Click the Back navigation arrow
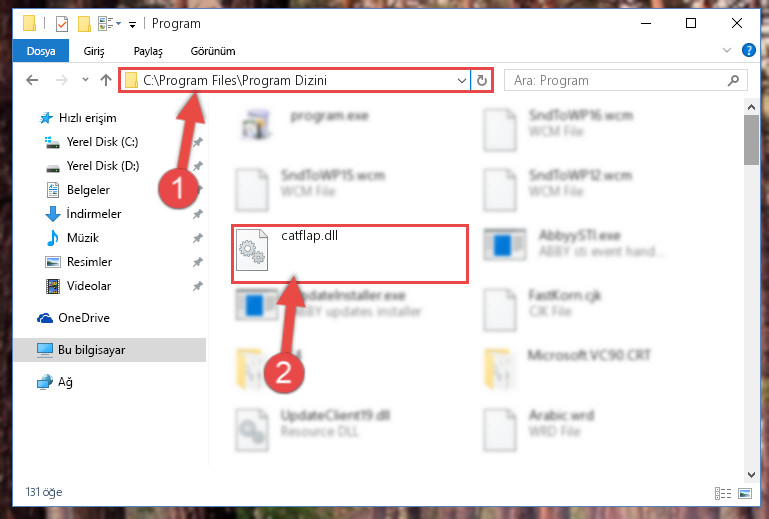The image size is (769, 519). pyautogui.click(x=32, y=80)
